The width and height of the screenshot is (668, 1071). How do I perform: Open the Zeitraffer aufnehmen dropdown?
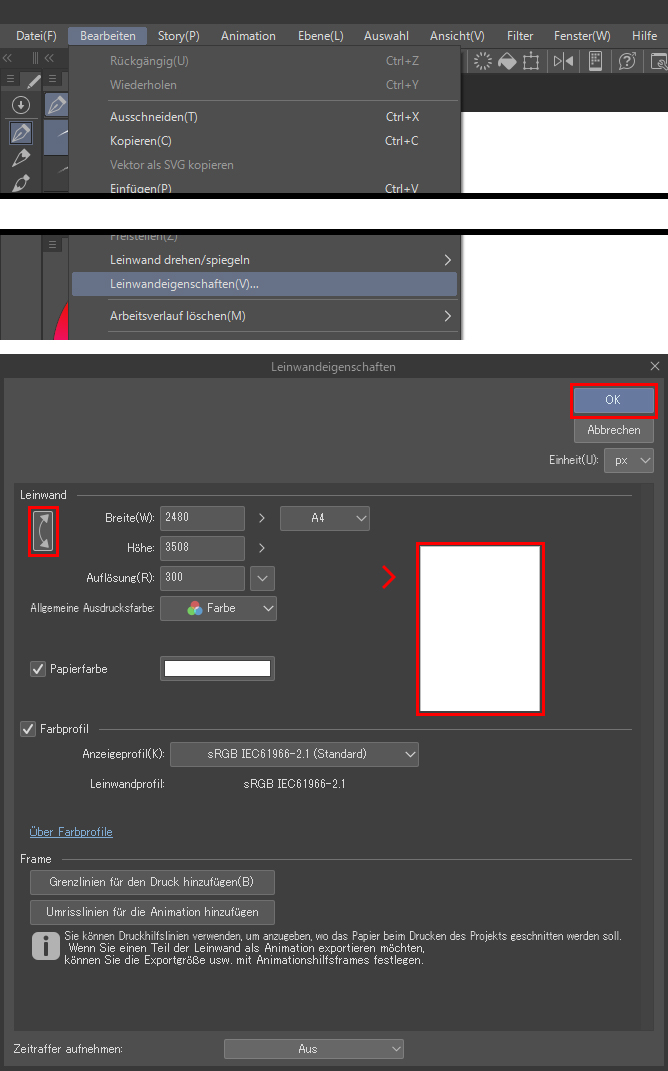pyautogui.click(x=314, y=1048)
